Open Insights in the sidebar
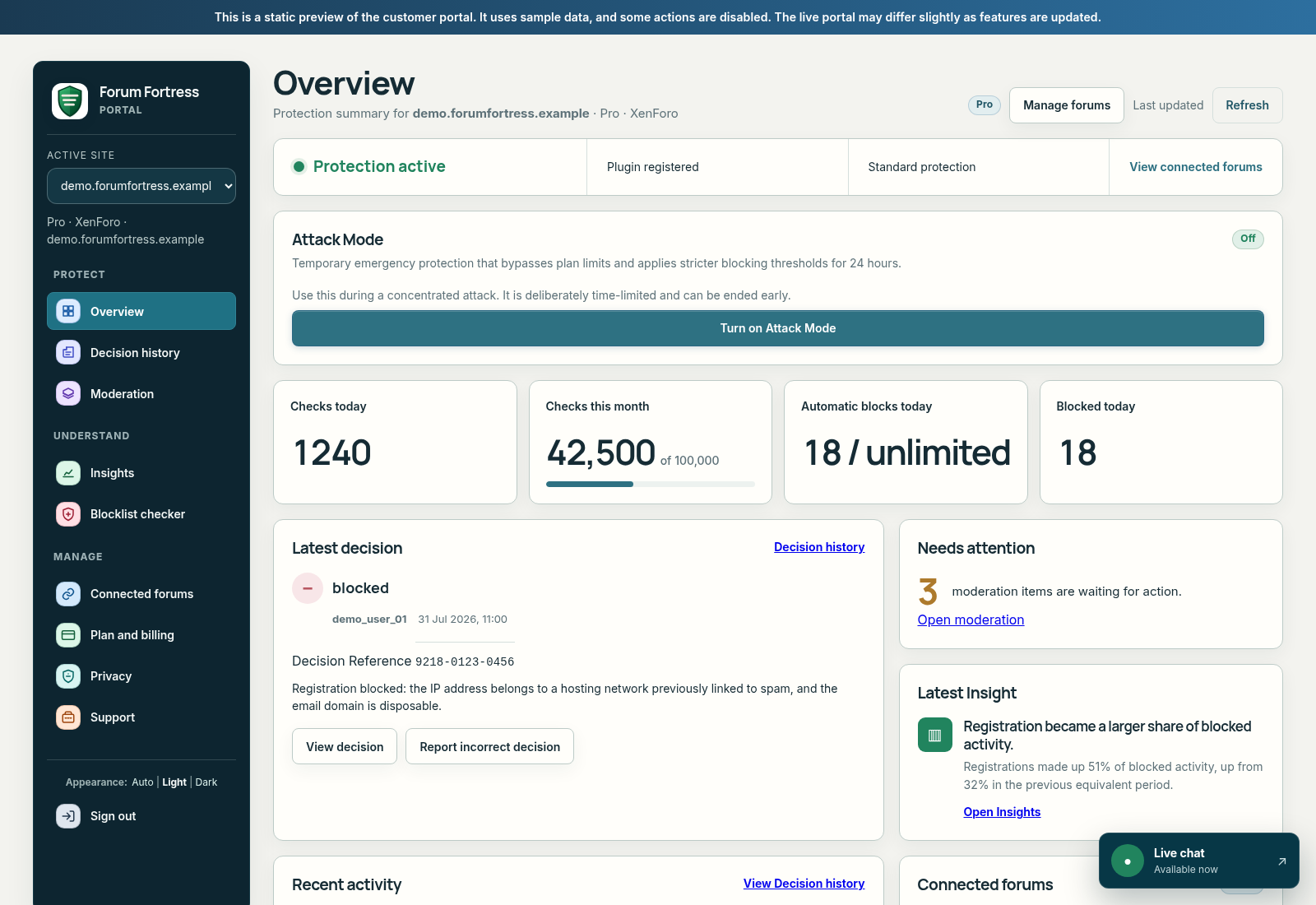Viewport: 1316px width, 905px height. pos(141,473)
